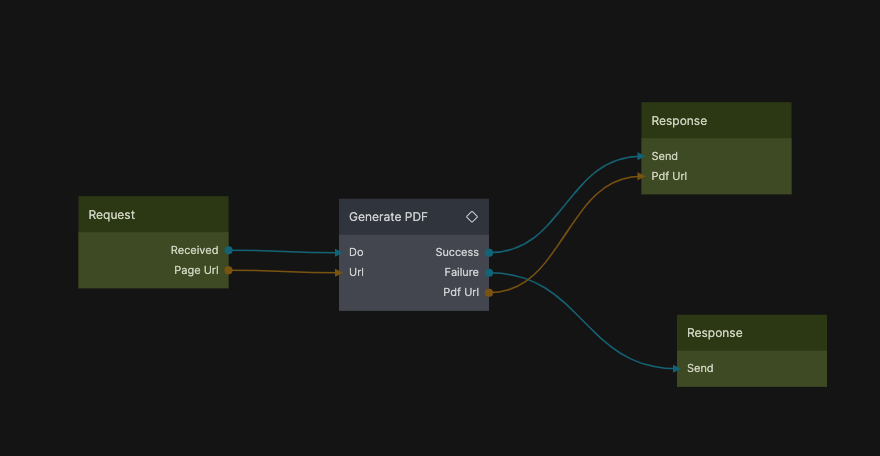Click the Send input arrow on the lower Response node
Image resolution: width=880 pixels, height=456 pixels.
click(676, 368)
